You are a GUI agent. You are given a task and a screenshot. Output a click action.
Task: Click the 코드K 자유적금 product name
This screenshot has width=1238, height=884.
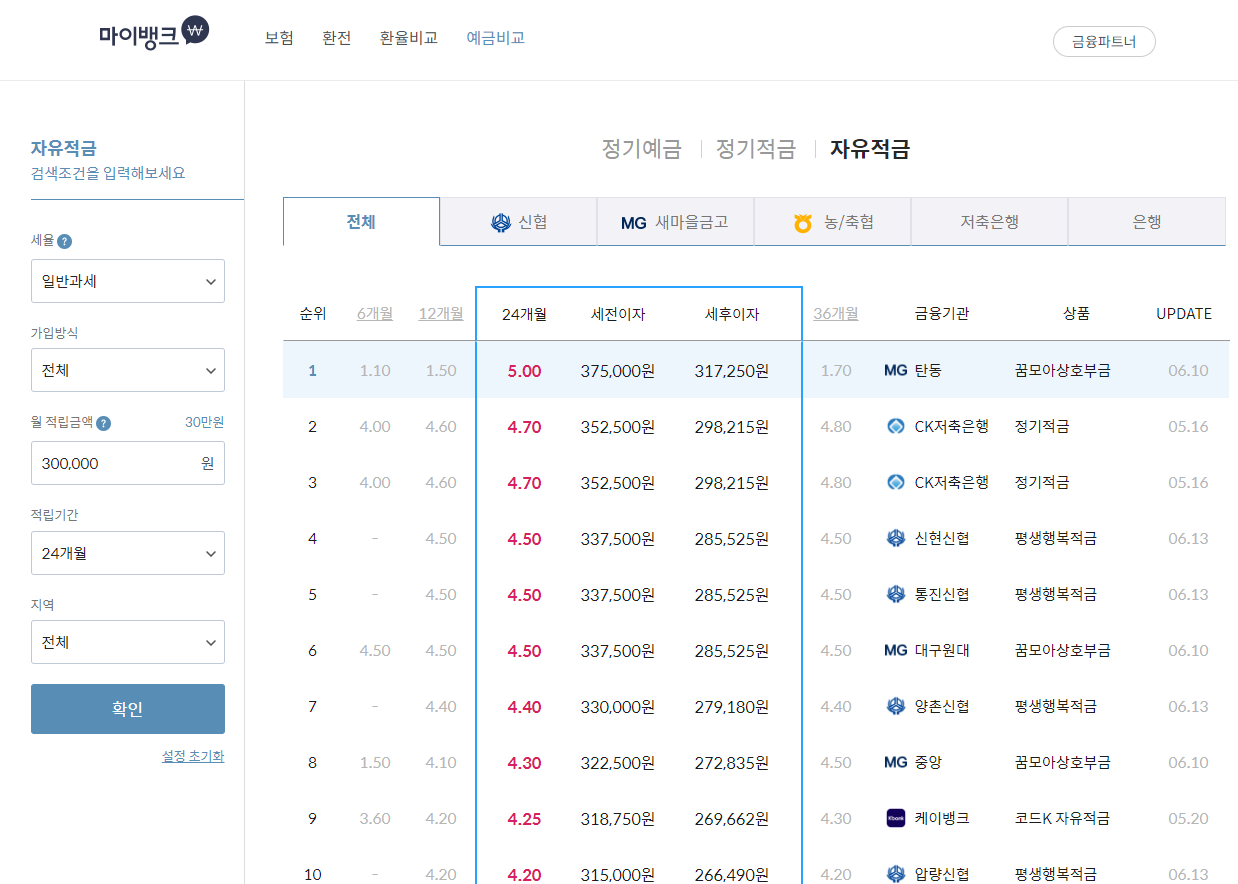pyautogui.click(x=1062, y=819)
